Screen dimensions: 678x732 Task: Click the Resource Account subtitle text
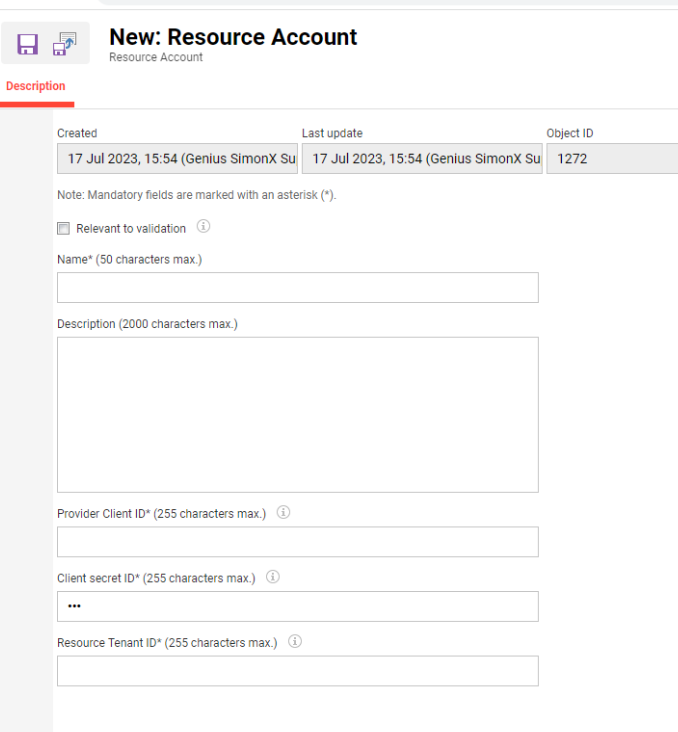(156, 58)
